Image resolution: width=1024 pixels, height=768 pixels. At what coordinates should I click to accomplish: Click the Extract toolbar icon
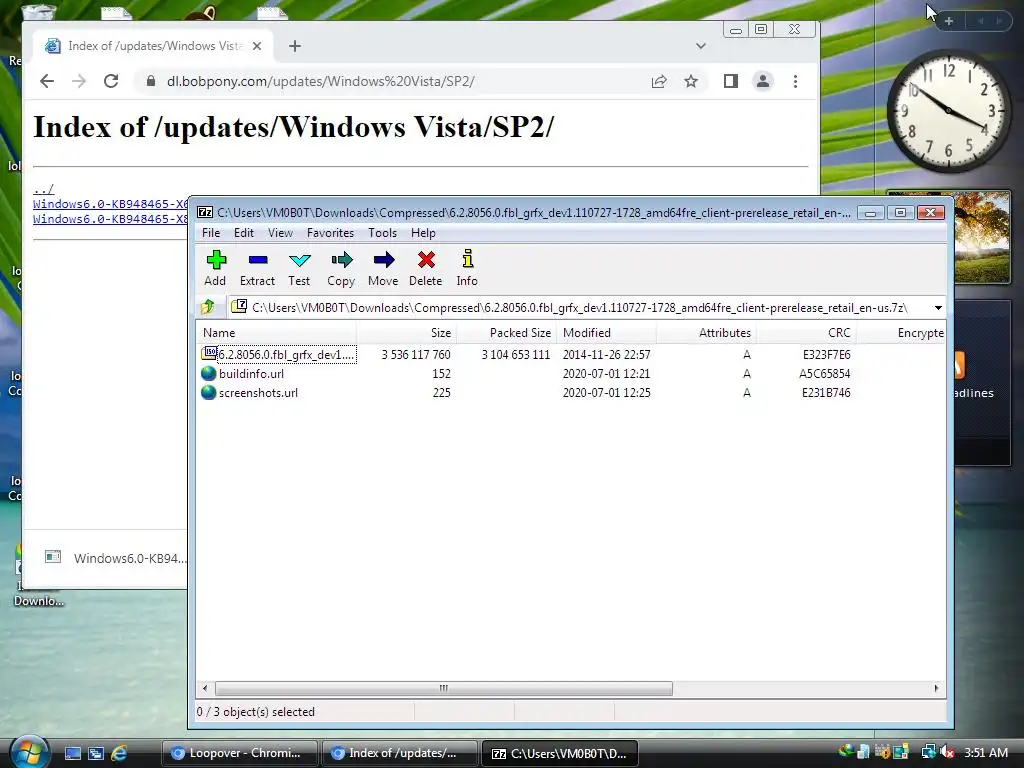click(x=257, y=268)
